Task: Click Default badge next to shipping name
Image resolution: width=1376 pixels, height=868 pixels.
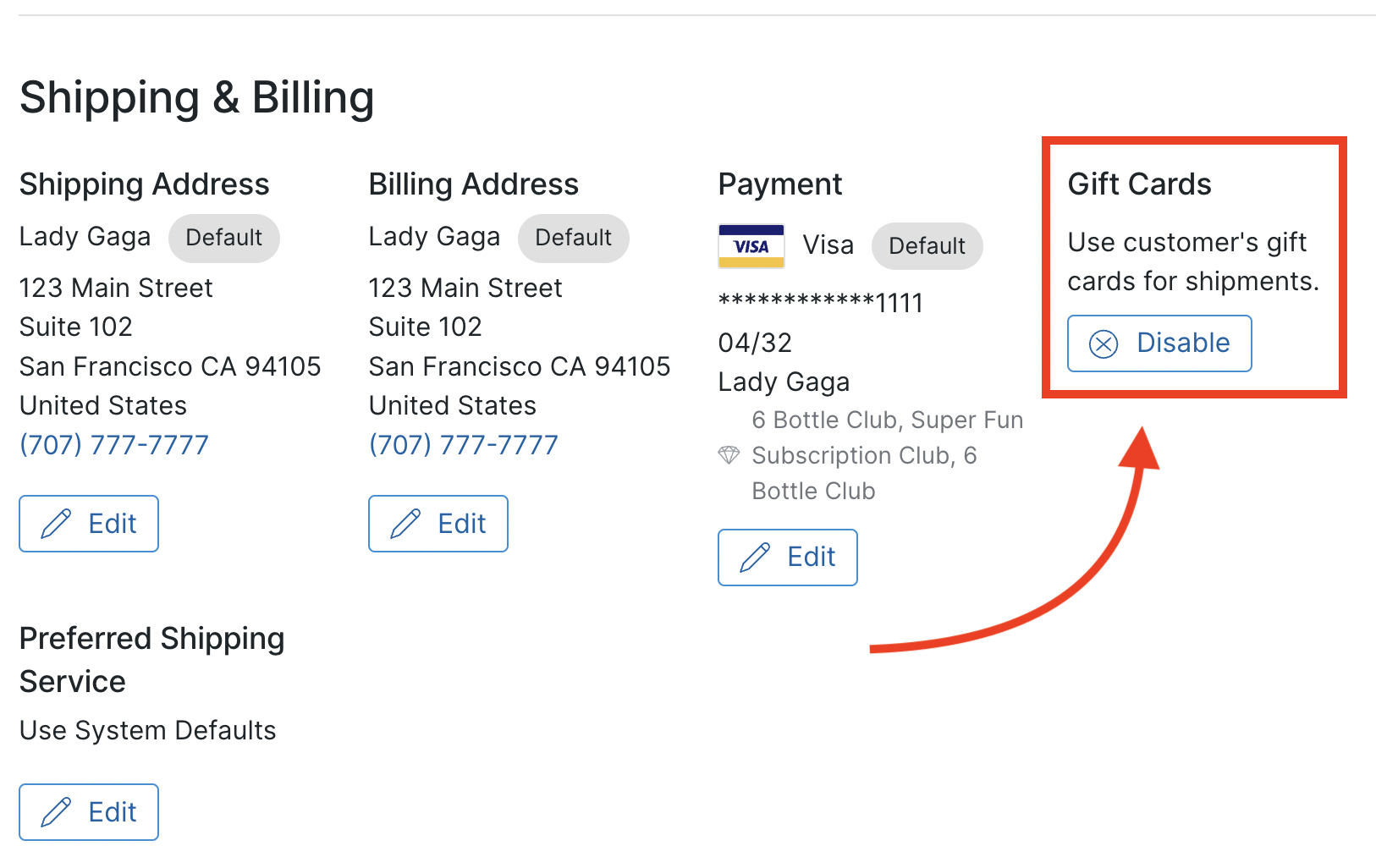Action: tap(224, 238)
